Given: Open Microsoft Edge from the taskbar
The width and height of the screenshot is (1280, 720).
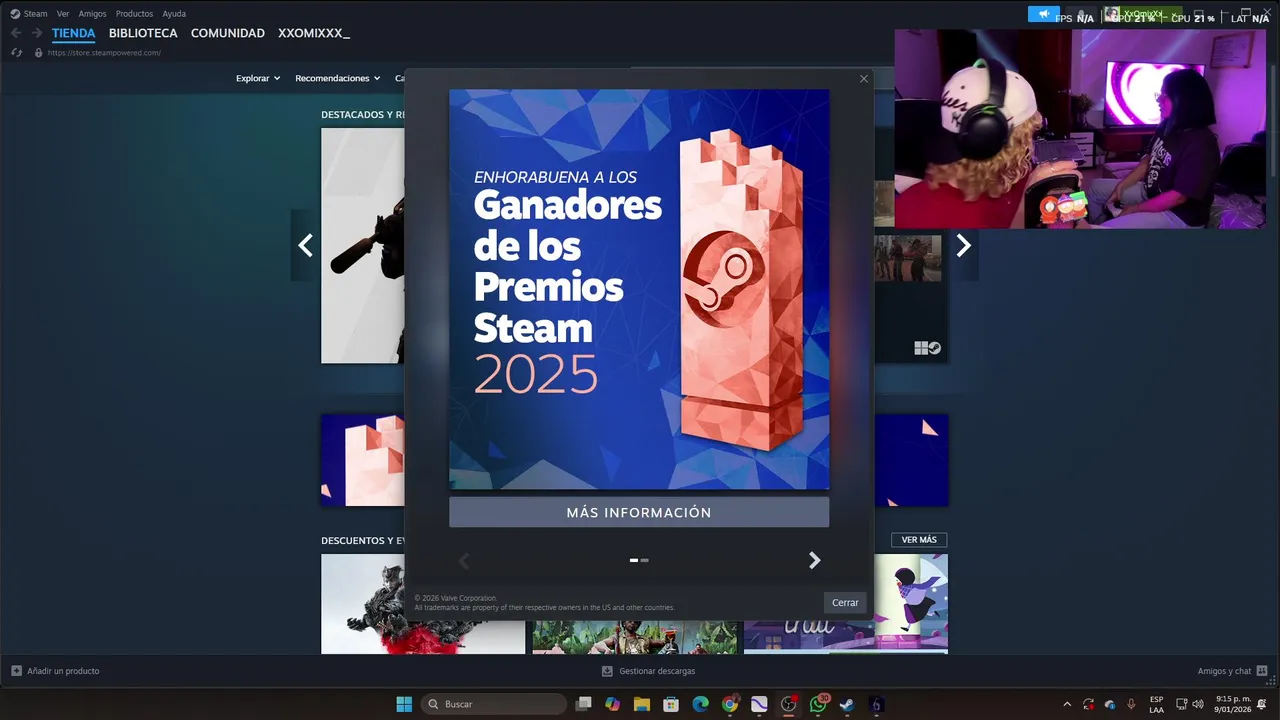Looking at the screenshot, I should tap(701, 704).
